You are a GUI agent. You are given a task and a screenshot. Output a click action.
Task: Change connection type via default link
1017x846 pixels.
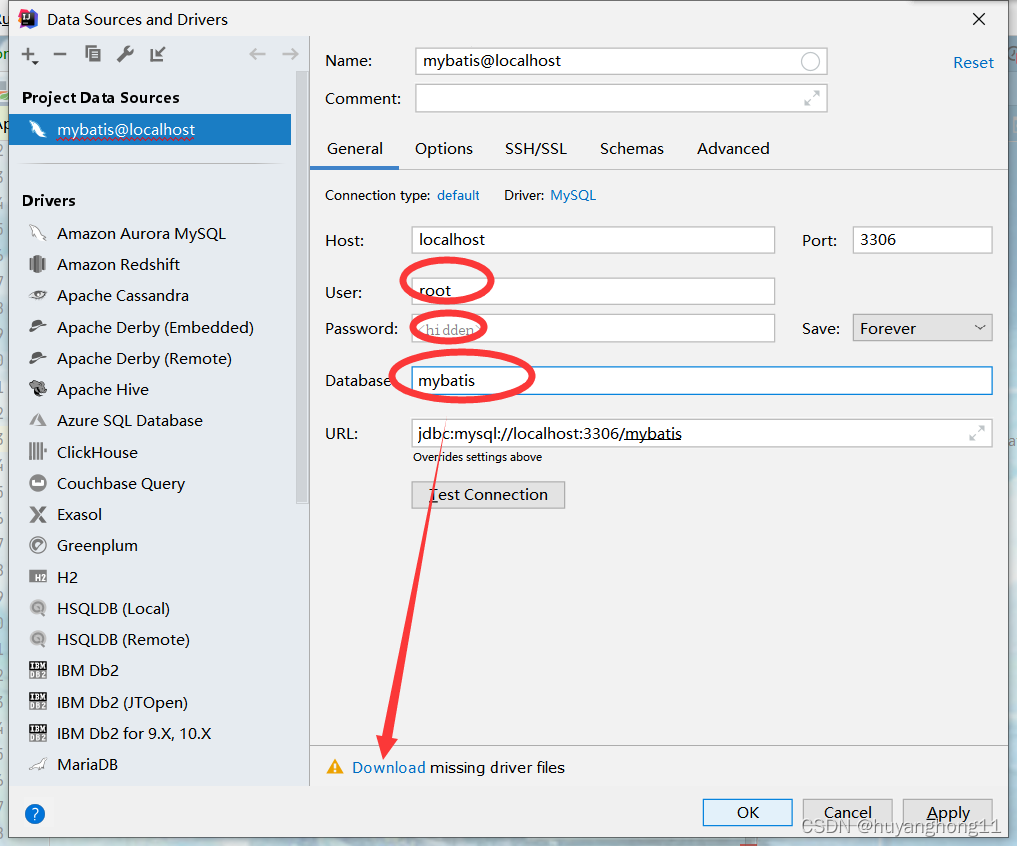click(x=458, y=195)
